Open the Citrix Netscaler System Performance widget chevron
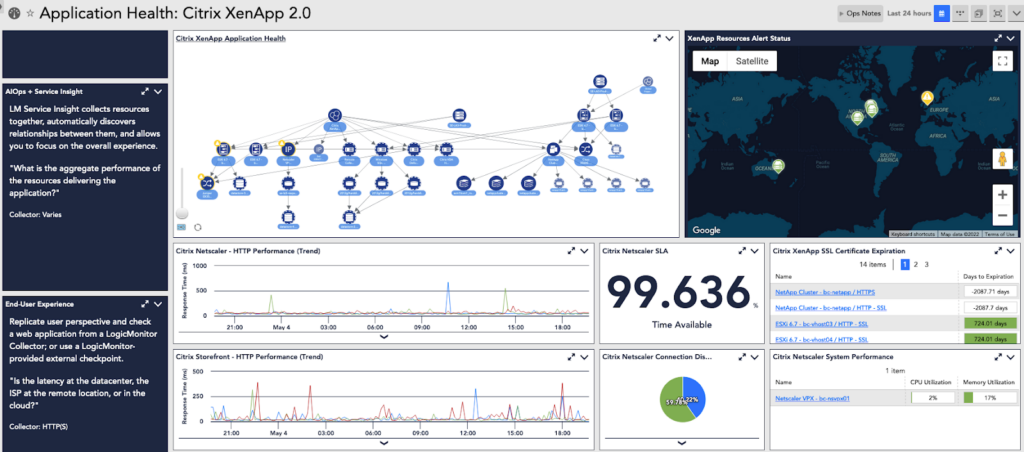This screenshot has height=452, width=1024. [1011, 357]
